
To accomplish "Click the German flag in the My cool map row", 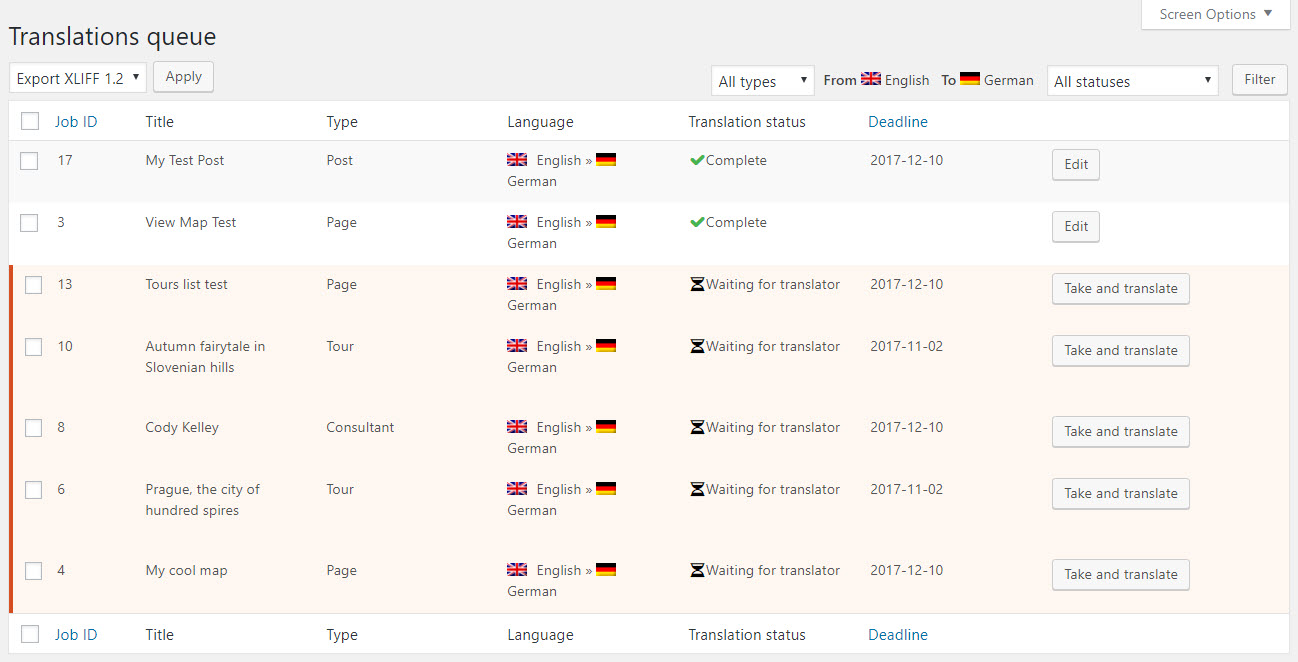I will (607, 569).
